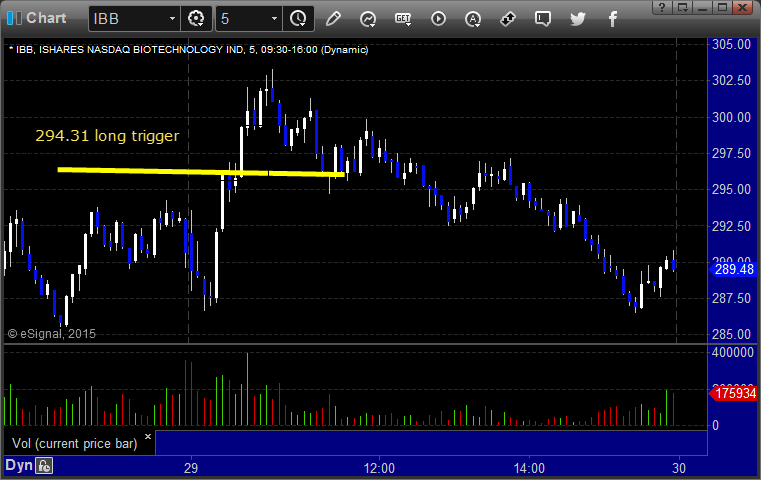Click the 30 date axis label
761x480 pixels.
tap(679, 468)
